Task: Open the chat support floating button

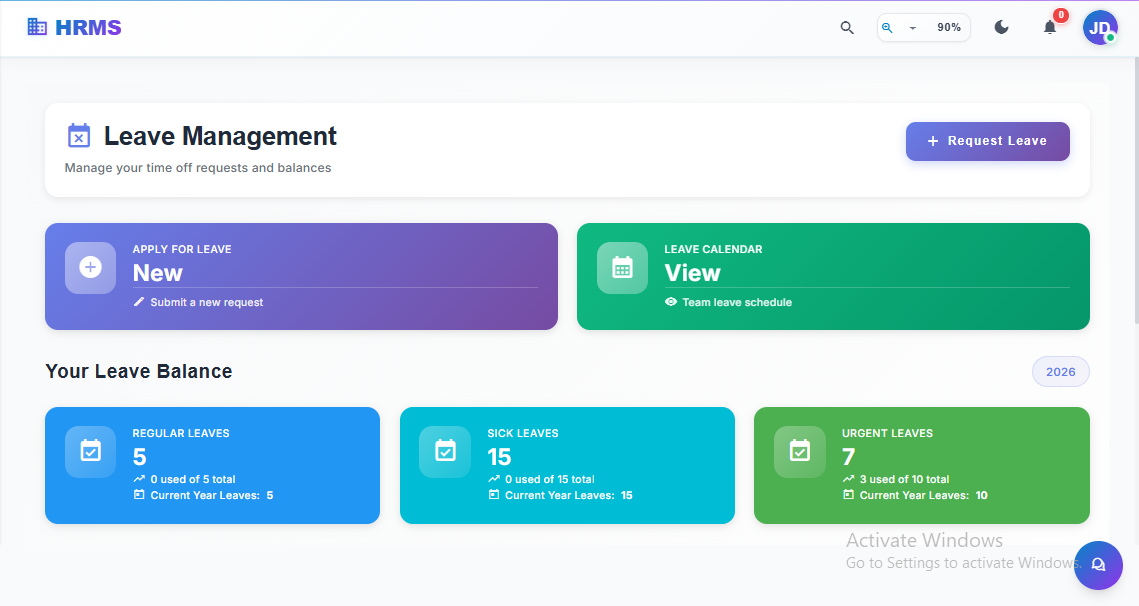Action: click(x=1098, y=565)
